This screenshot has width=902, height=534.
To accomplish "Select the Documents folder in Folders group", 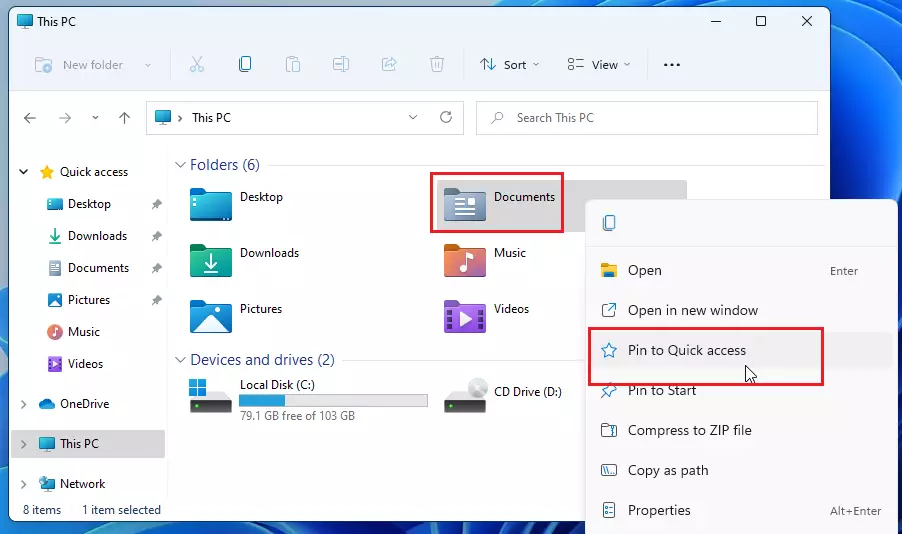I will point(499,204).
